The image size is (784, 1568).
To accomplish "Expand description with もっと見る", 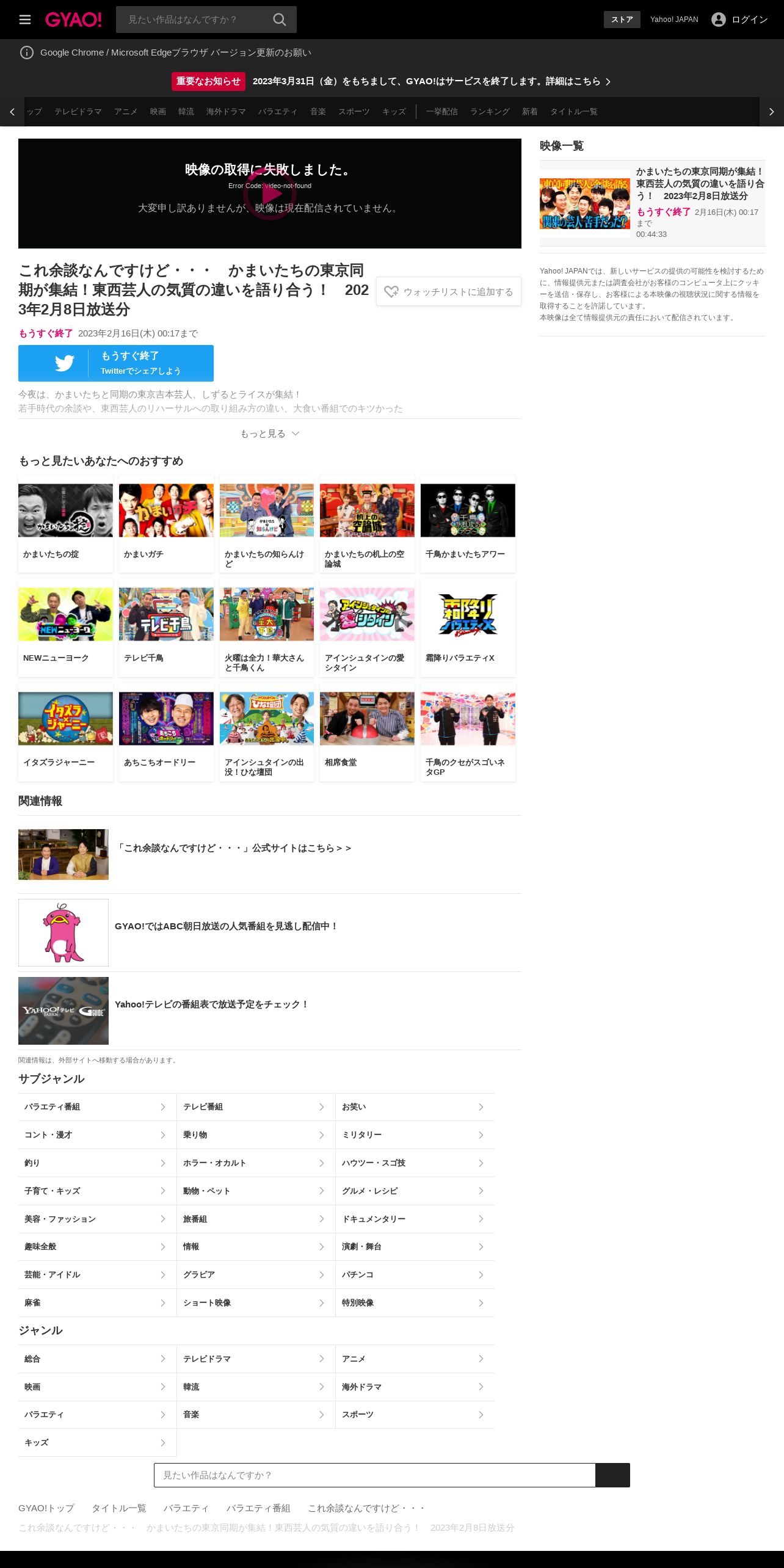I will click(270, 434).
